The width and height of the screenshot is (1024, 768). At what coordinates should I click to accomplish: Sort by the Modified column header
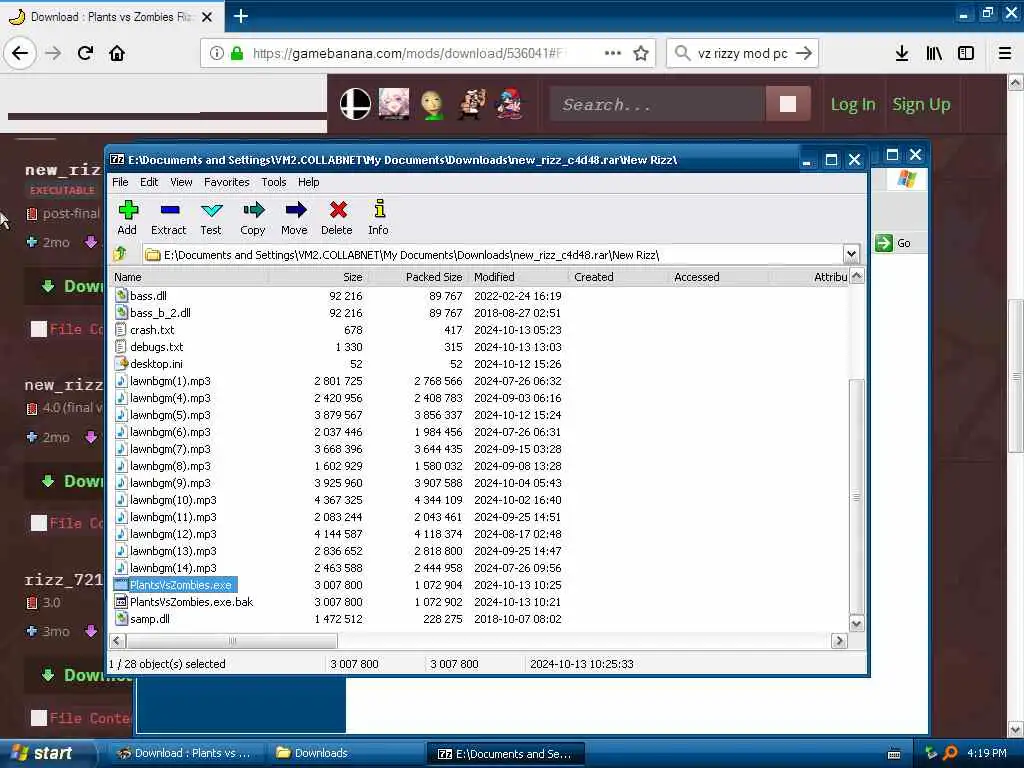click(519, 277)
